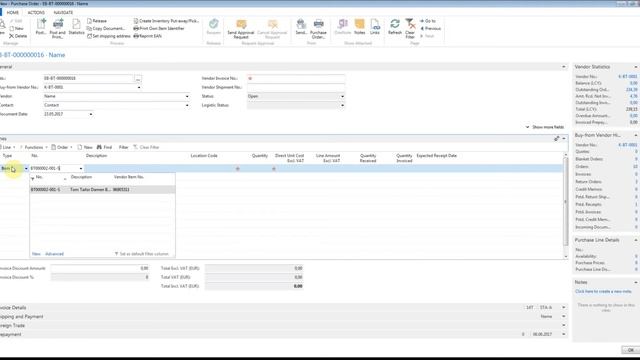Collapse the General section
Screen dimensions: 640x360
point(564,67)
